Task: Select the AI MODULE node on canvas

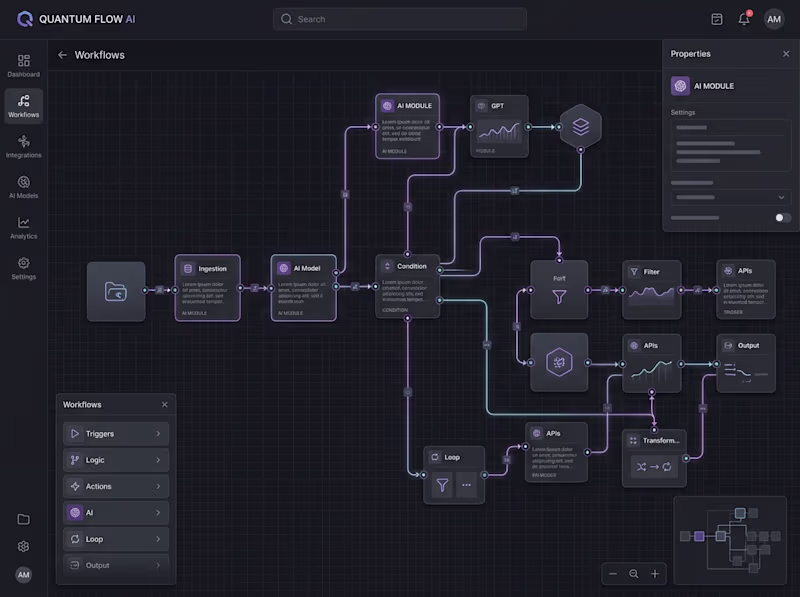Action: [407, 126]
